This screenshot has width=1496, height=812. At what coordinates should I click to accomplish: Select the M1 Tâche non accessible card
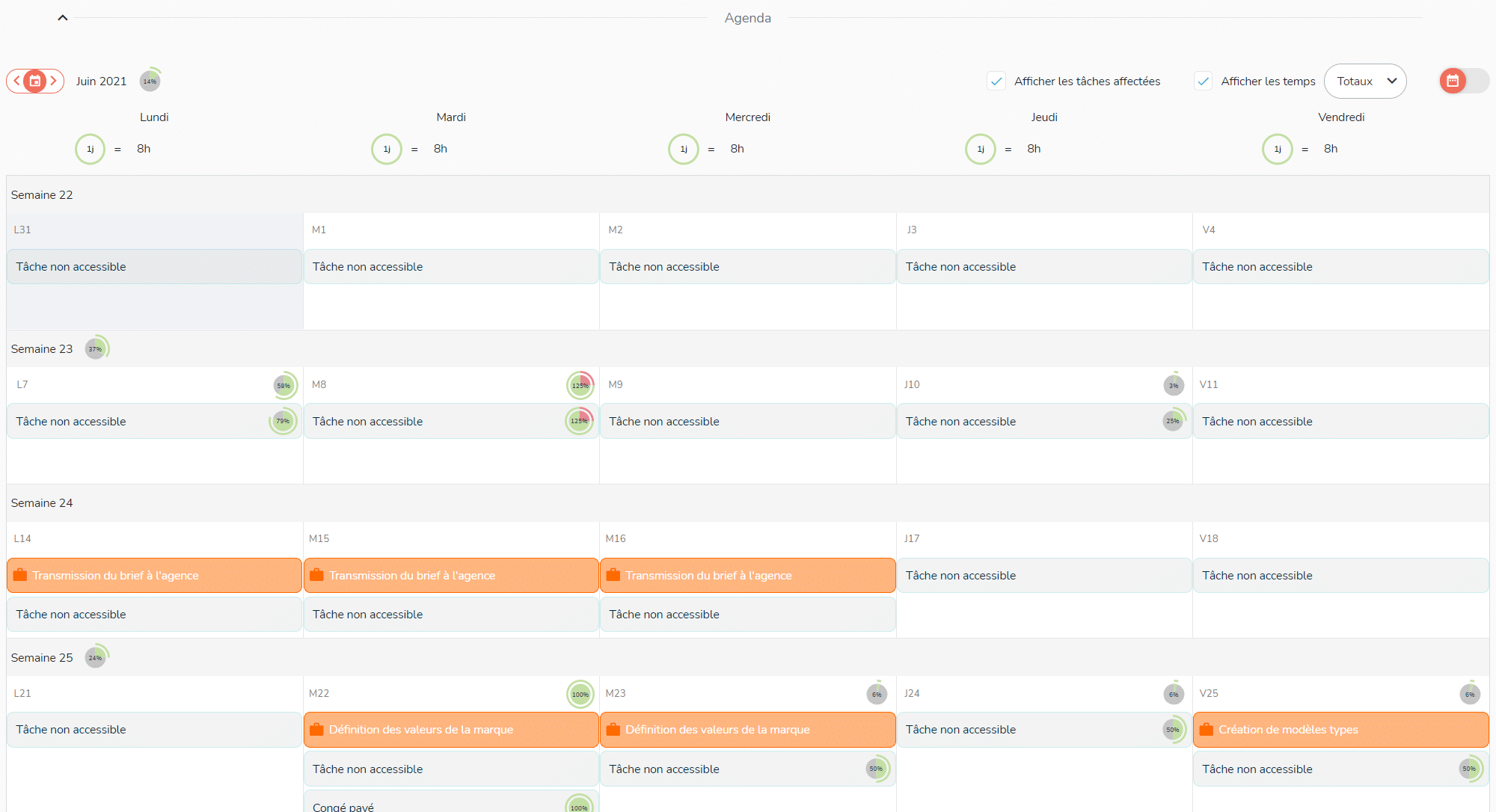tap(451, 266)
